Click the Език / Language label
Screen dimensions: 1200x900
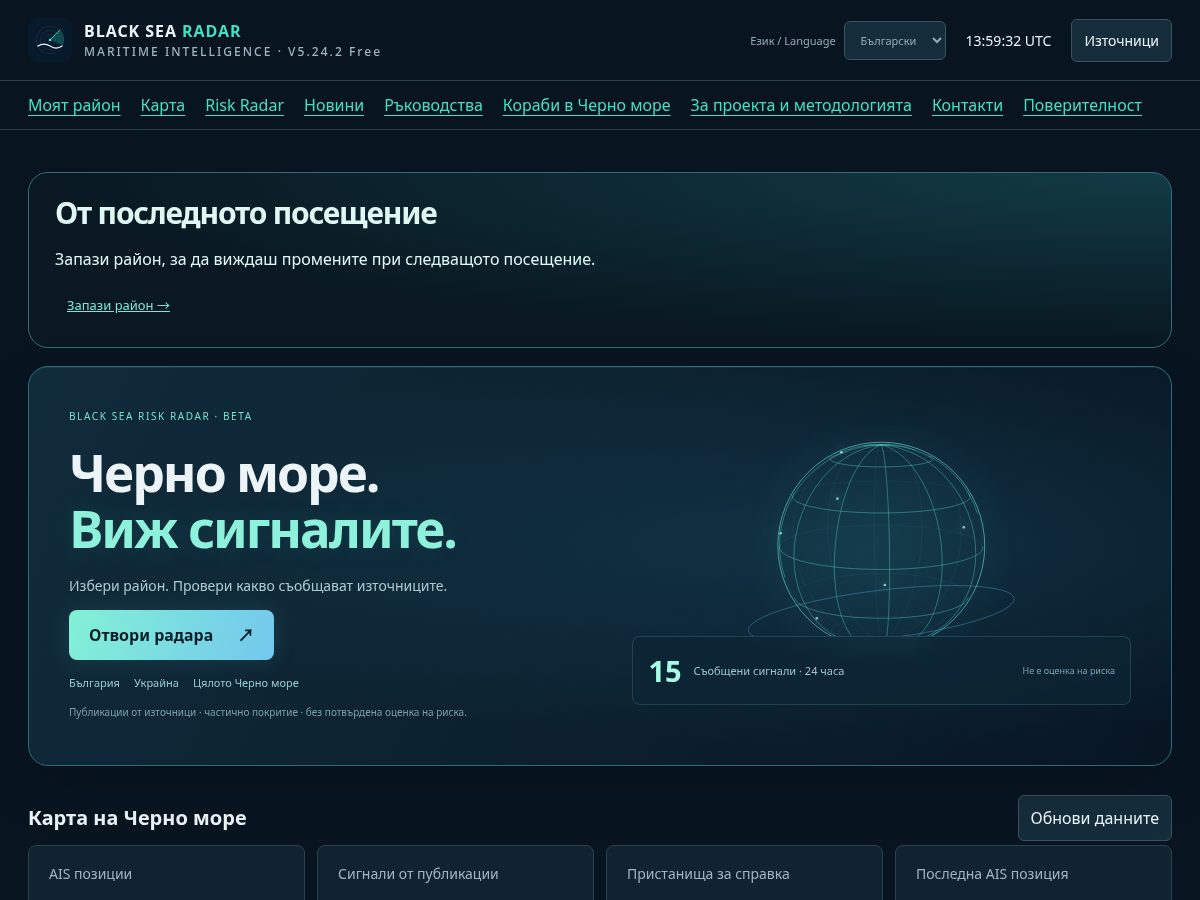[x=793, y=41]
